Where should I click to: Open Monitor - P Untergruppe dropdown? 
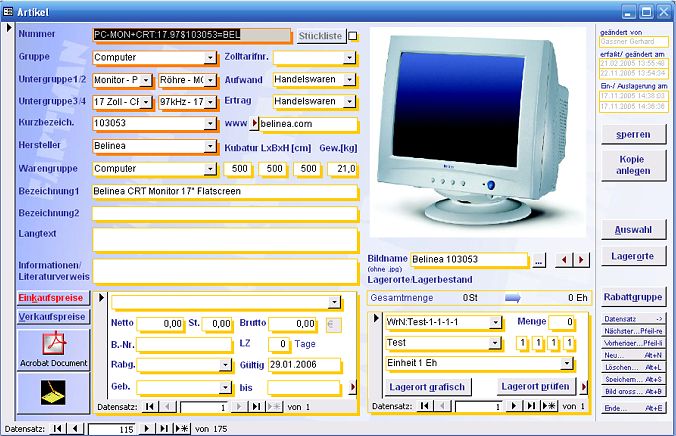[146, 80]
